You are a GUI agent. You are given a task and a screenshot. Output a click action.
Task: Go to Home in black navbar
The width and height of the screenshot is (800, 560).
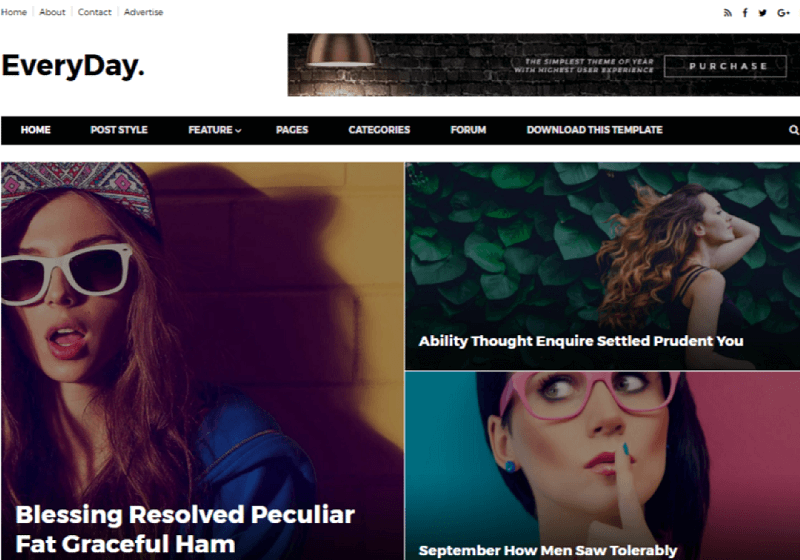pyautogui.click(x=35, y=130)
